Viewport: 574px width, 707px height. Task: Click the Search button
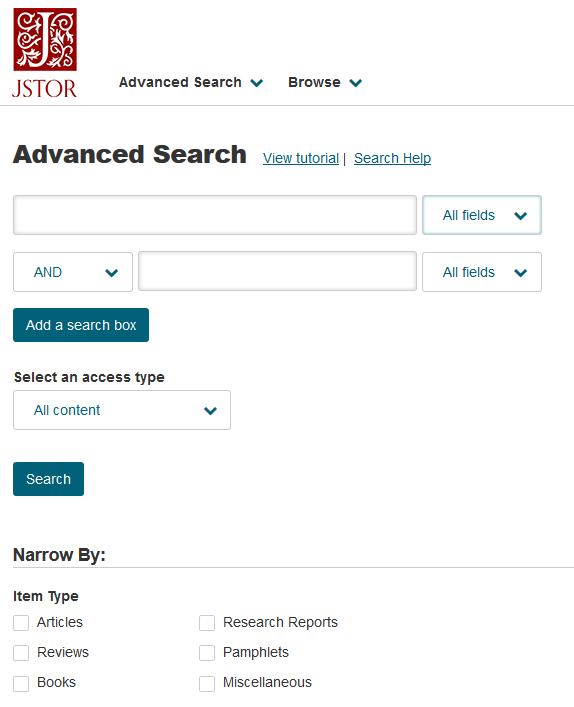(x=48, y=479)
